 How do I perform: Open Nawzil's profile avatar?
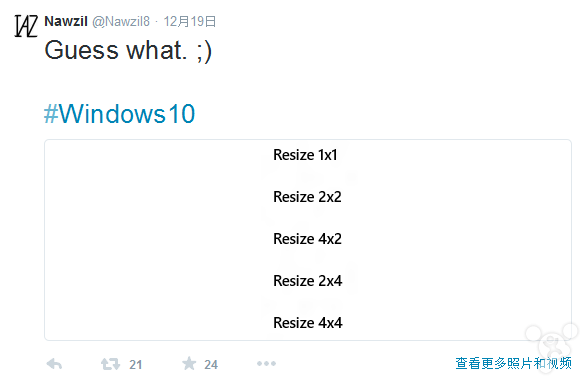[26, 26]
